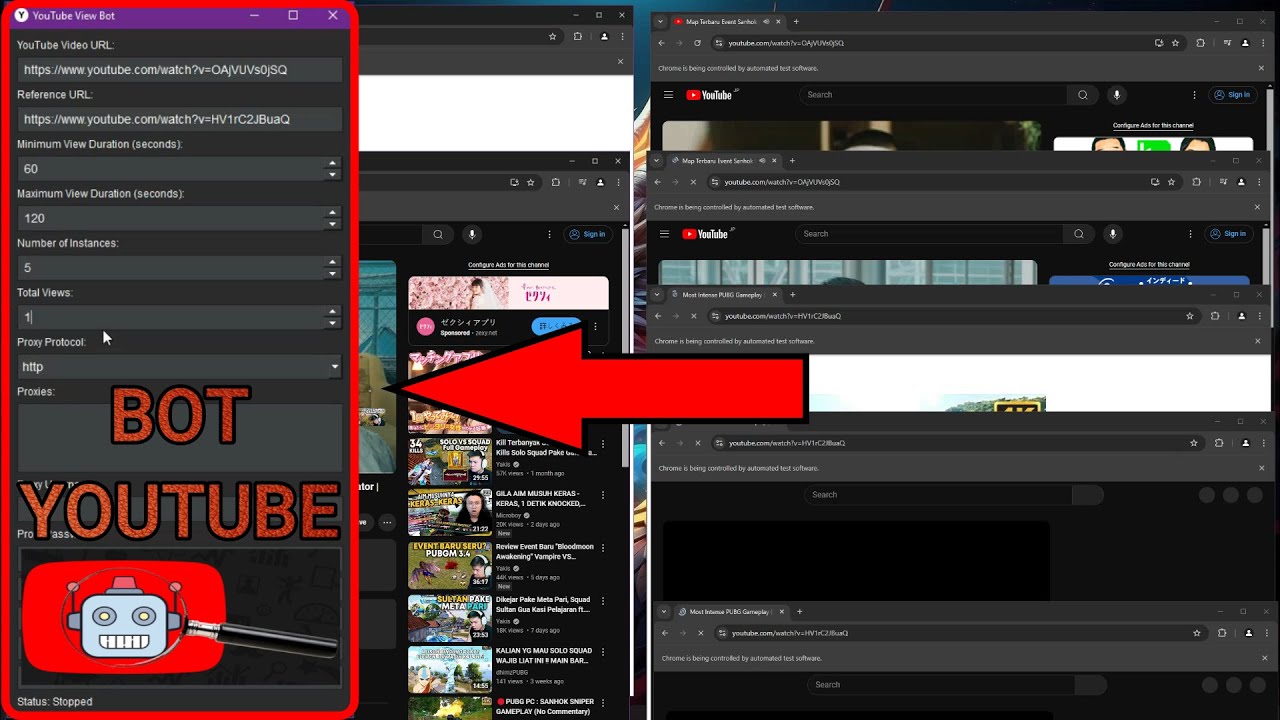The height and width of the screenshot is (720, 1280).
Task: Click Configure Ads link above the ゼクシィ ad
Action: (x=508, y=265)
